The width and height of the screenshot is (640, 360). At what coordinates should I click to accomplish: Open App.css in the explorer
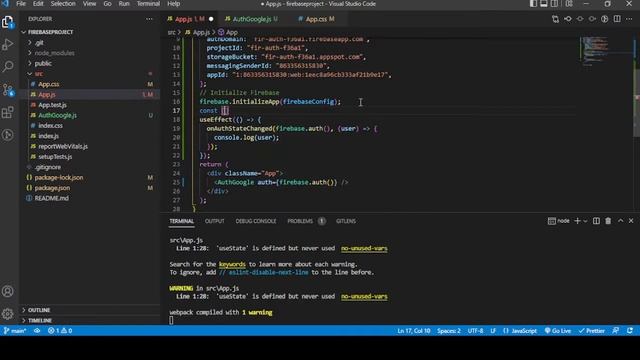(x=49, y=84)
